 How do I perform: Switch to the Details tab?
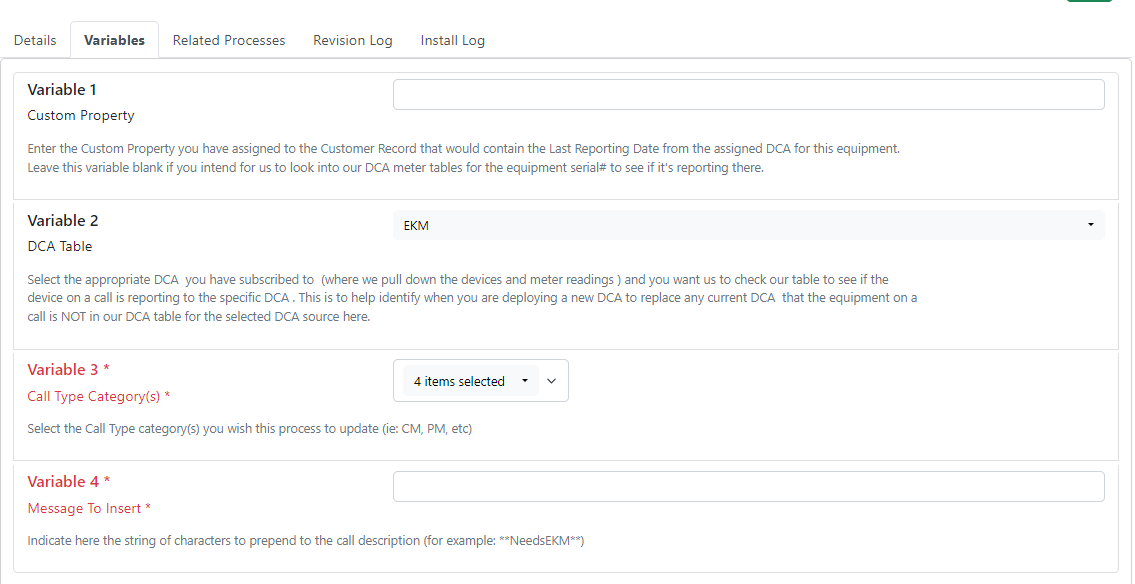pyautogui.click(x=35, y=40)
